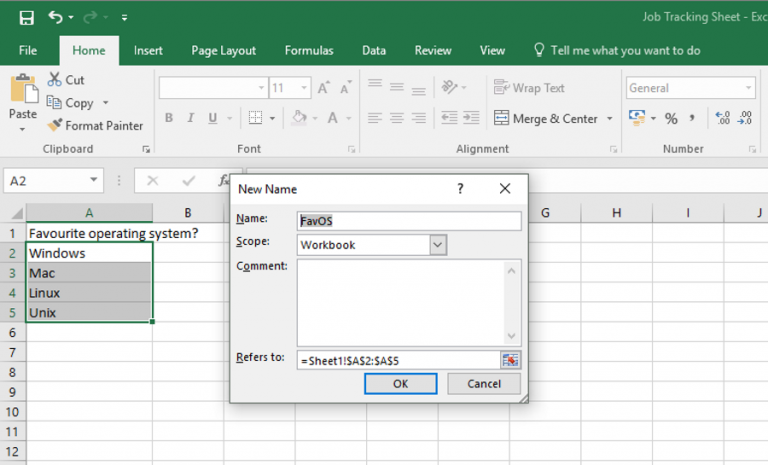Open the General number format dropdown
Screen dimensions: 768x465
748,88
